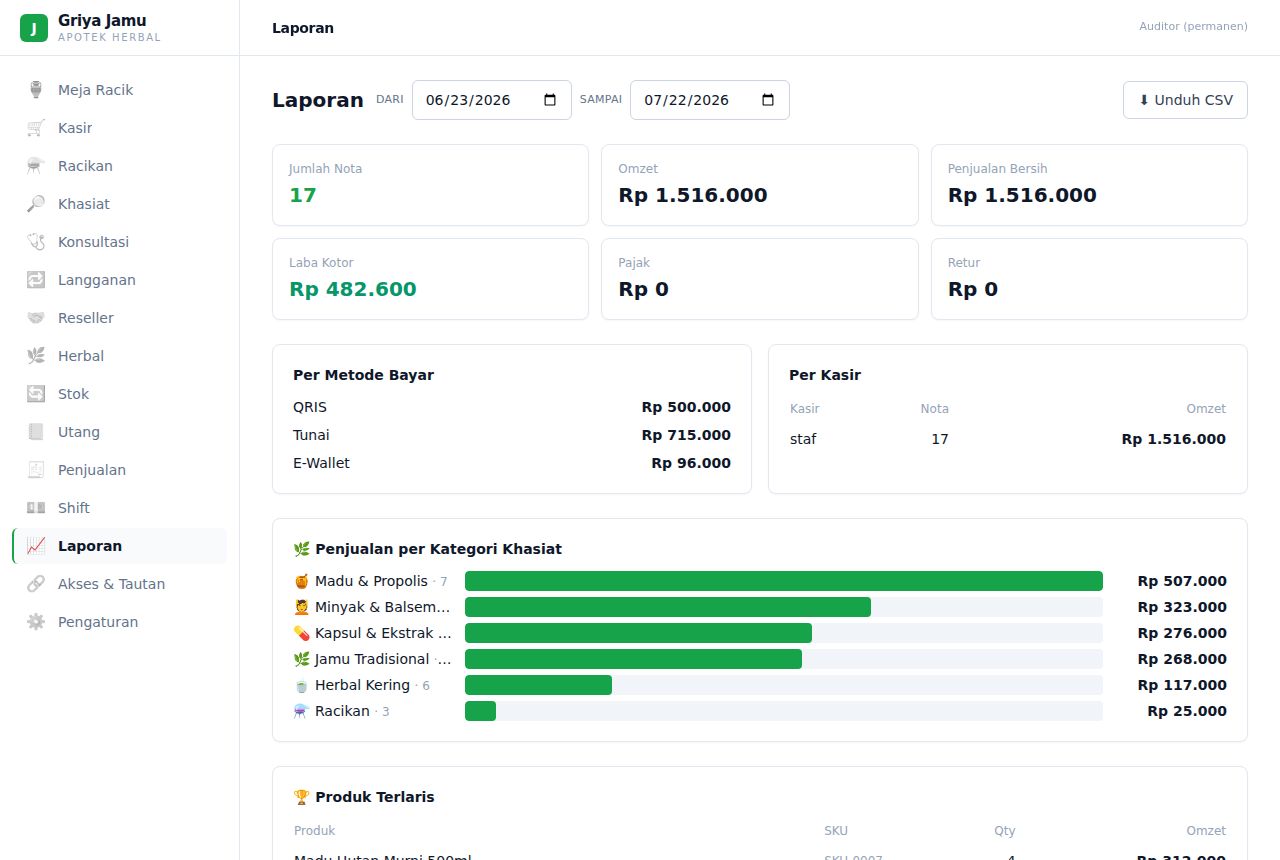1280x860 pixels.
Task: Open the Pengaturan gear icon
Action: coord(36,622)
